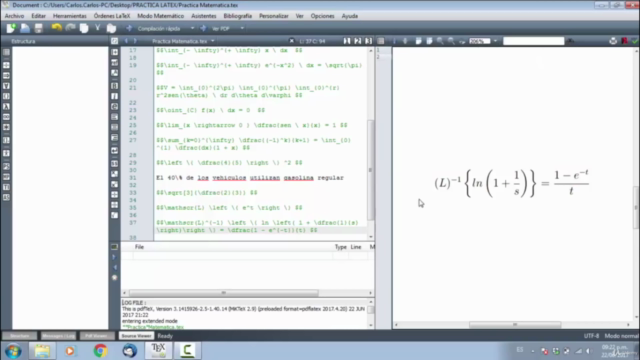Jump to the next LaTeX error in the messages panel
Image resolution: width=640 pixels, height=360 pixels.
tap(114, 257)
